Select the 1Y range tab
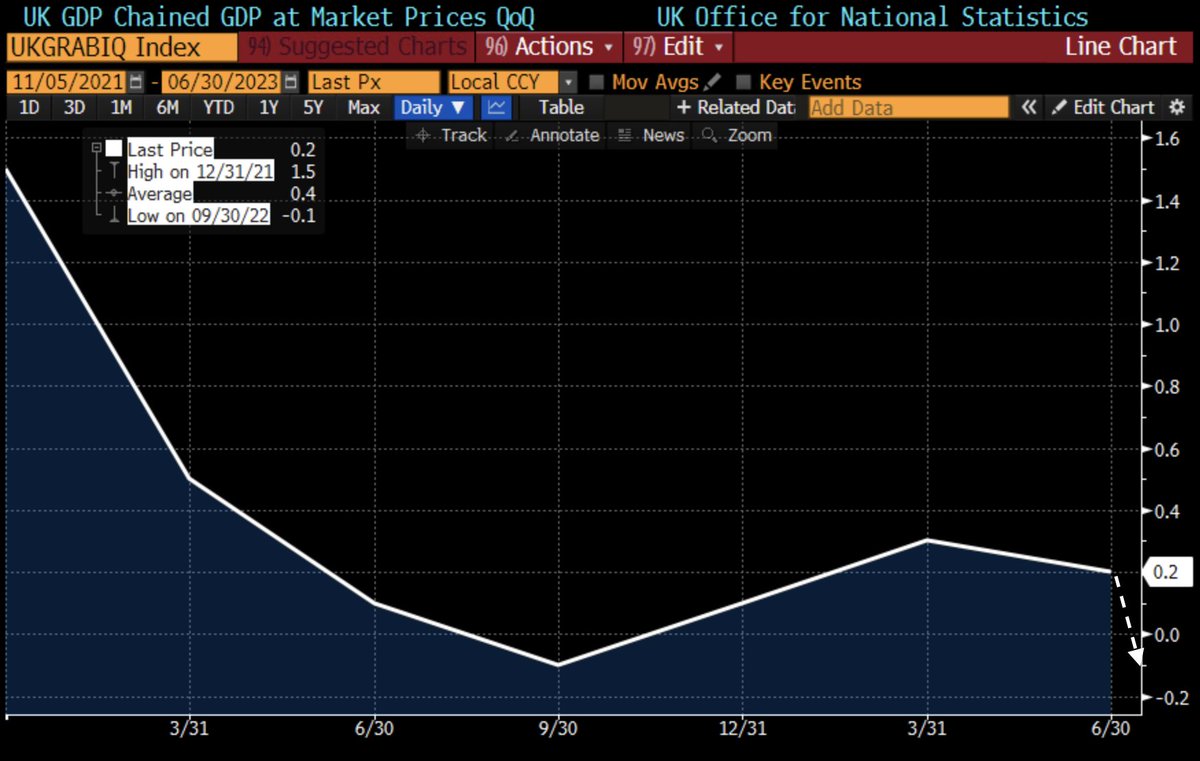This screenshot has width=1200, height=761. (x=268, y=107)
